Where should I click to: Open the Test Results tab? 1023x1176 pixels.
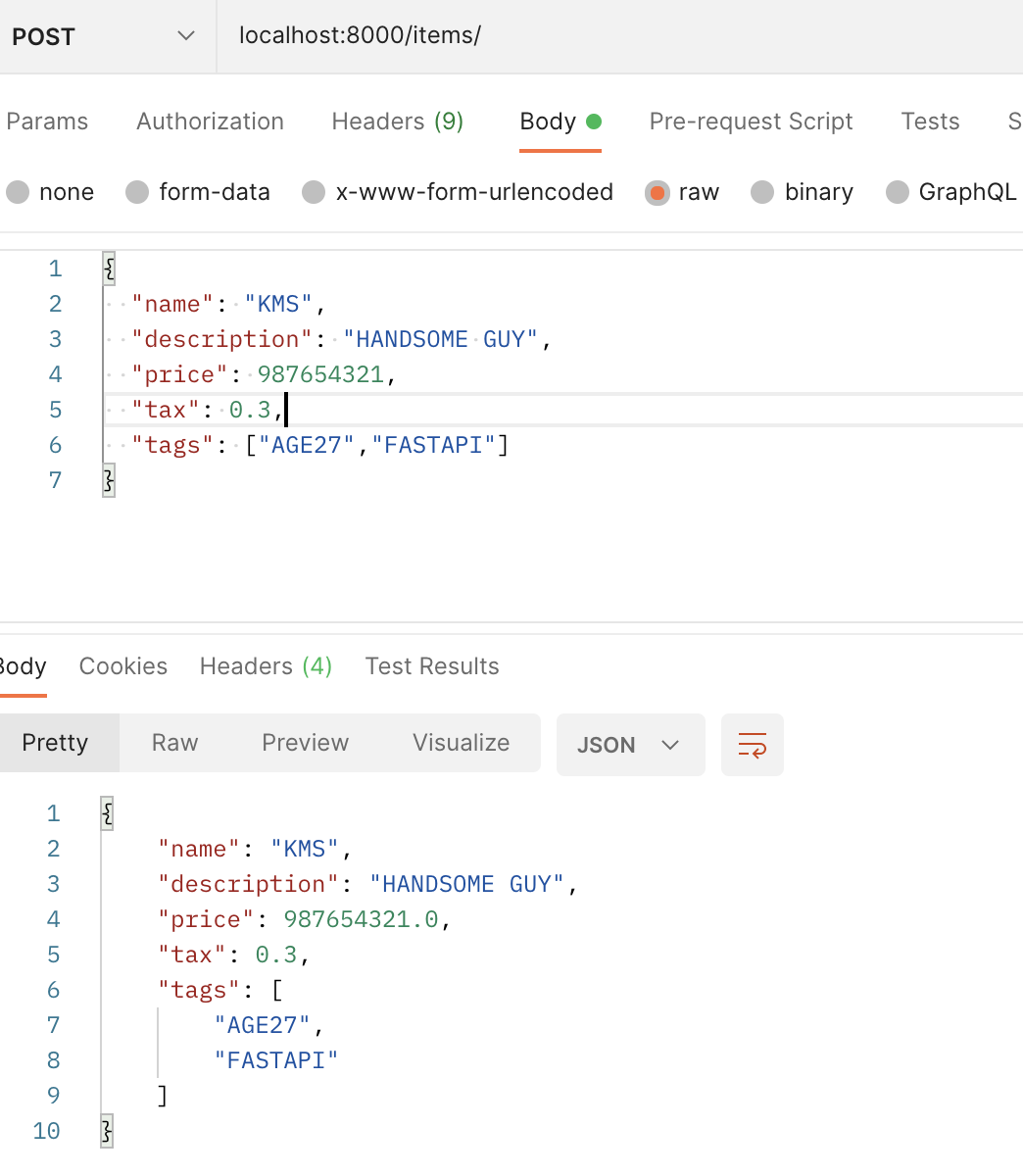[x=431, y=665]
